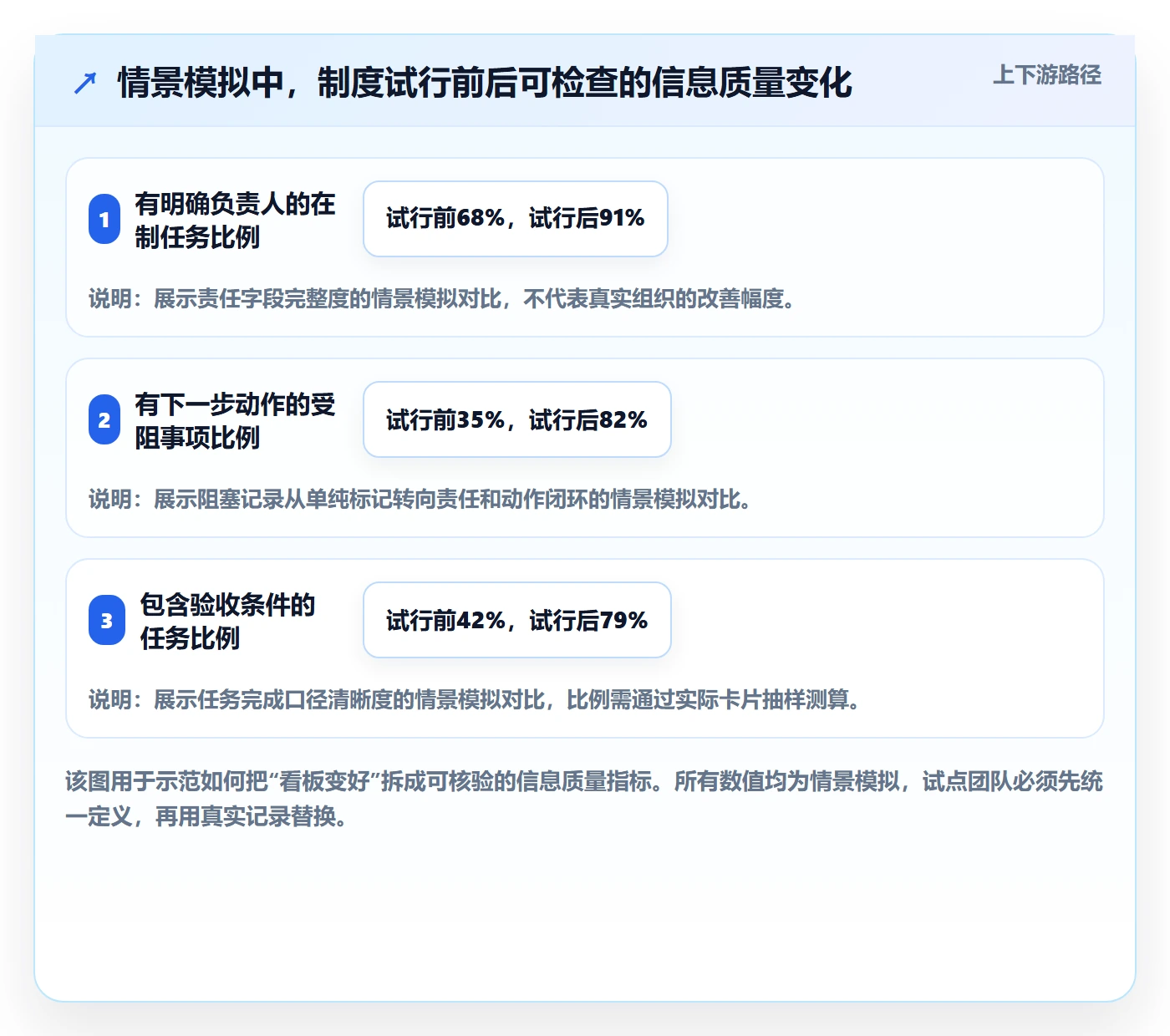Click the value box 试行前68%，试行后91%
1170x1036 pixels.
pyautogui.click(x=516, y=219)
